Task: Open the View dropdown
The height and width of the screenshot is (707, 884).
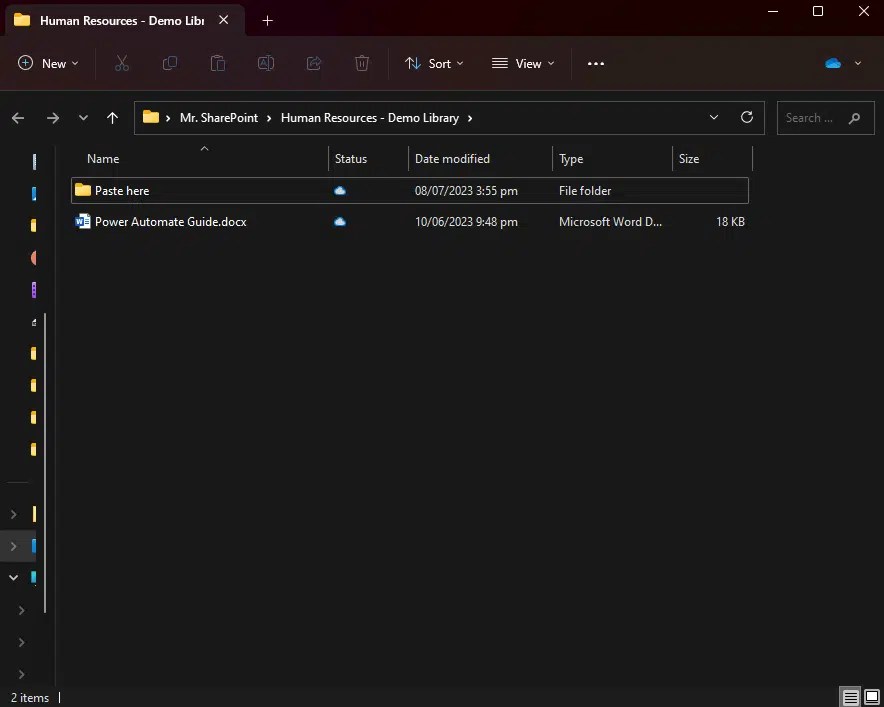Action: click(x=523, y=63)
